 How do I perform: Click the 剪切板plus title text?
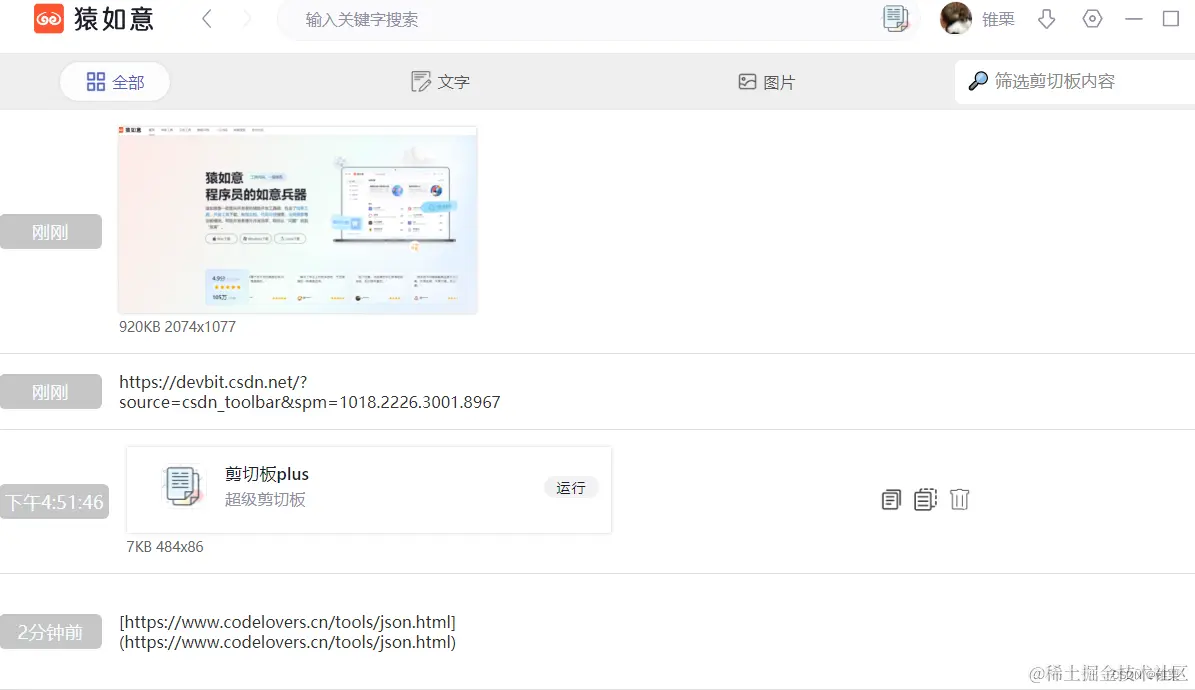tap(267, 474)
